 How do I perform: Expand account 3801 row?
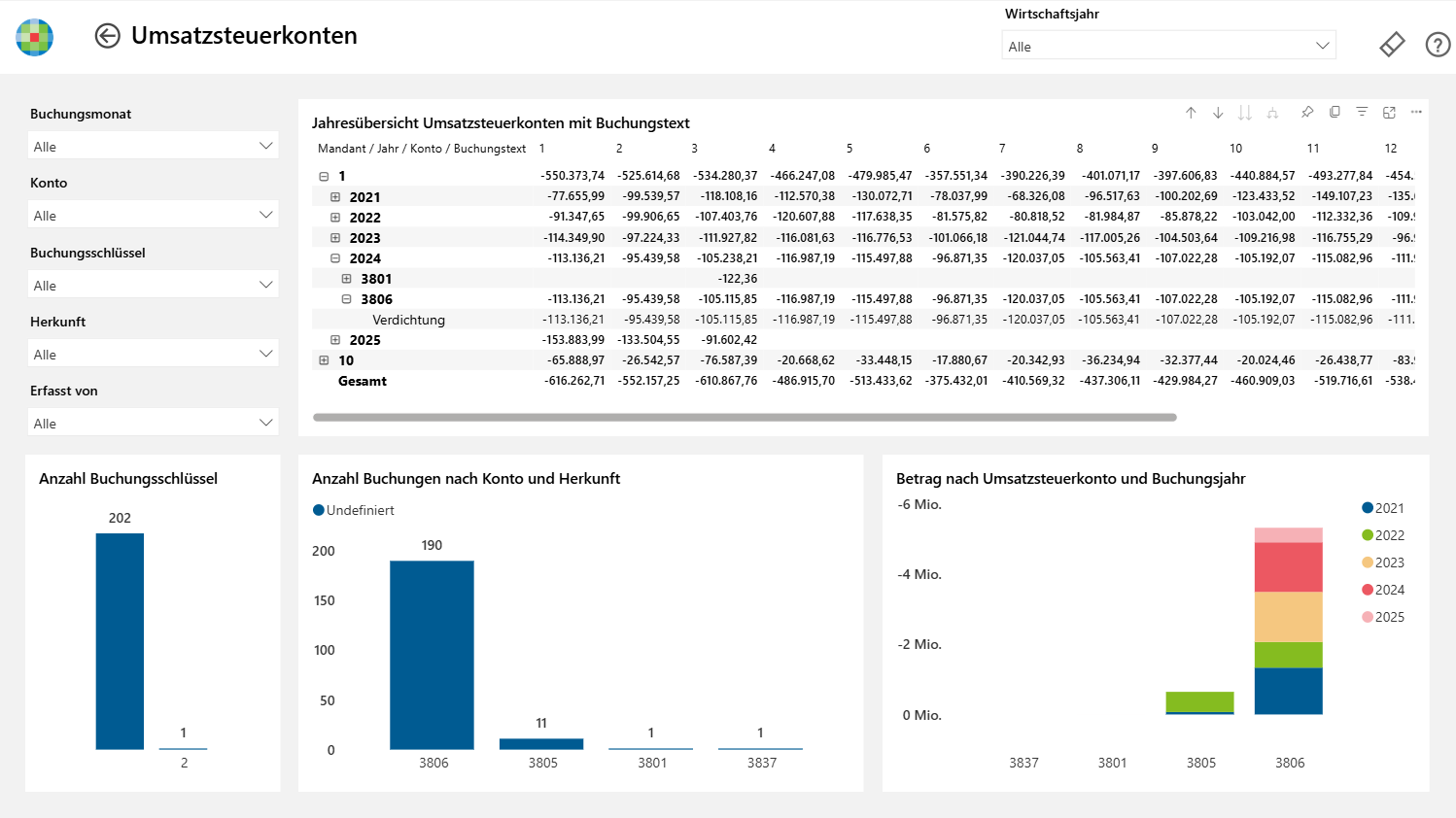point(346,279)
